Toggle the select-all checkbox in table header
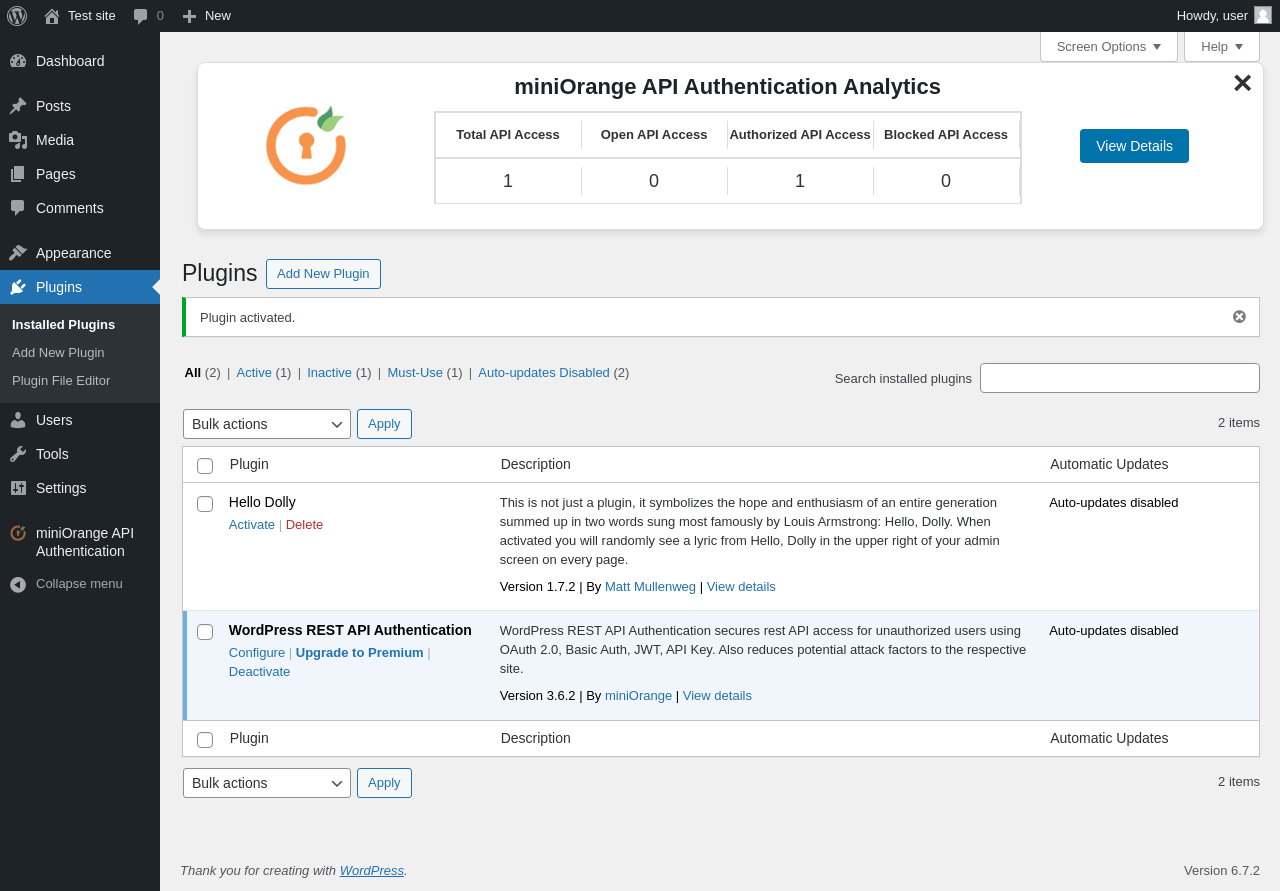Screen dimensions: 1280x891 205,466
